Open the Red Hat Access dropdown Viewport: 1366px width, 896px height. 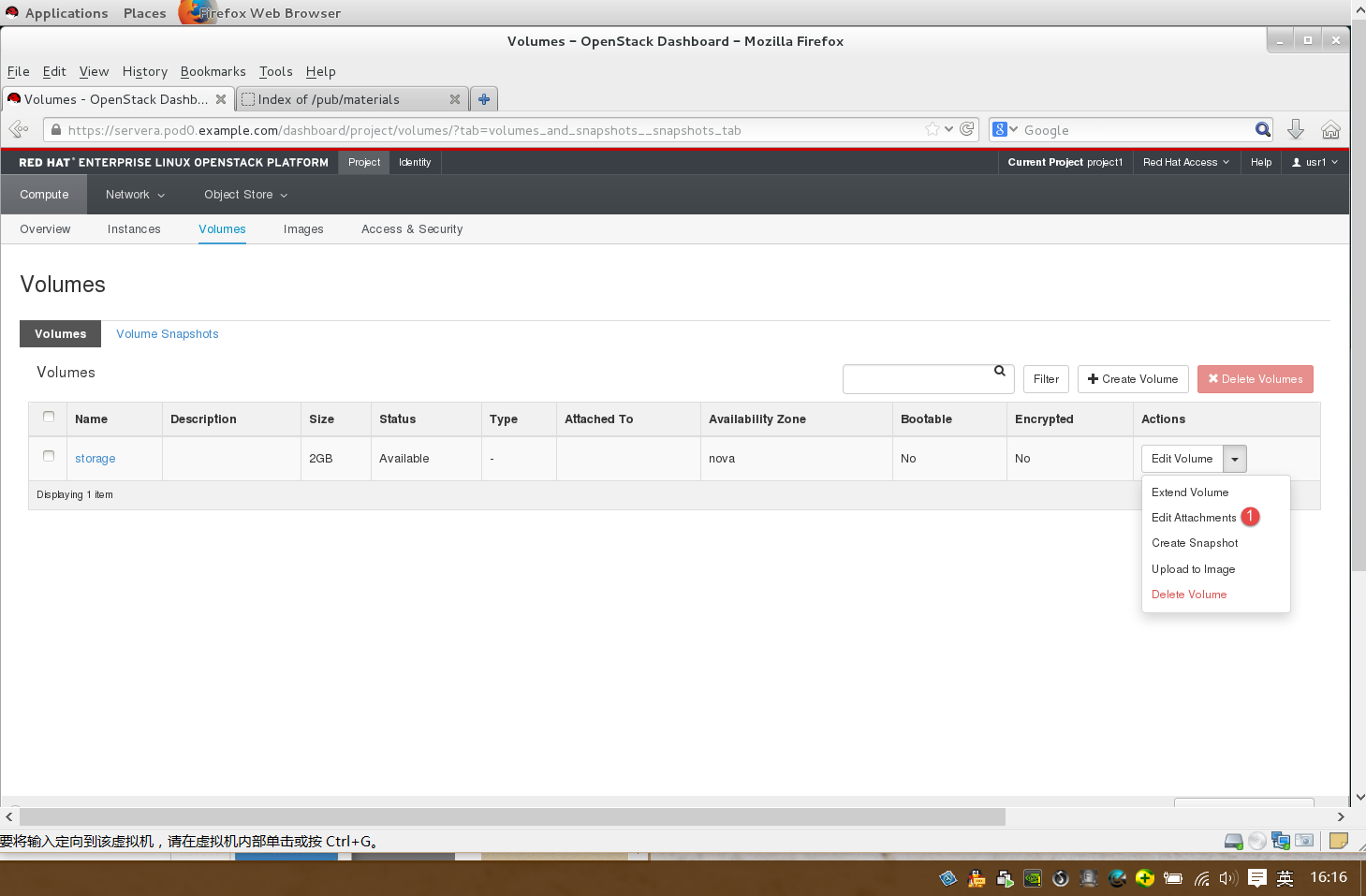pos(1186,162)
